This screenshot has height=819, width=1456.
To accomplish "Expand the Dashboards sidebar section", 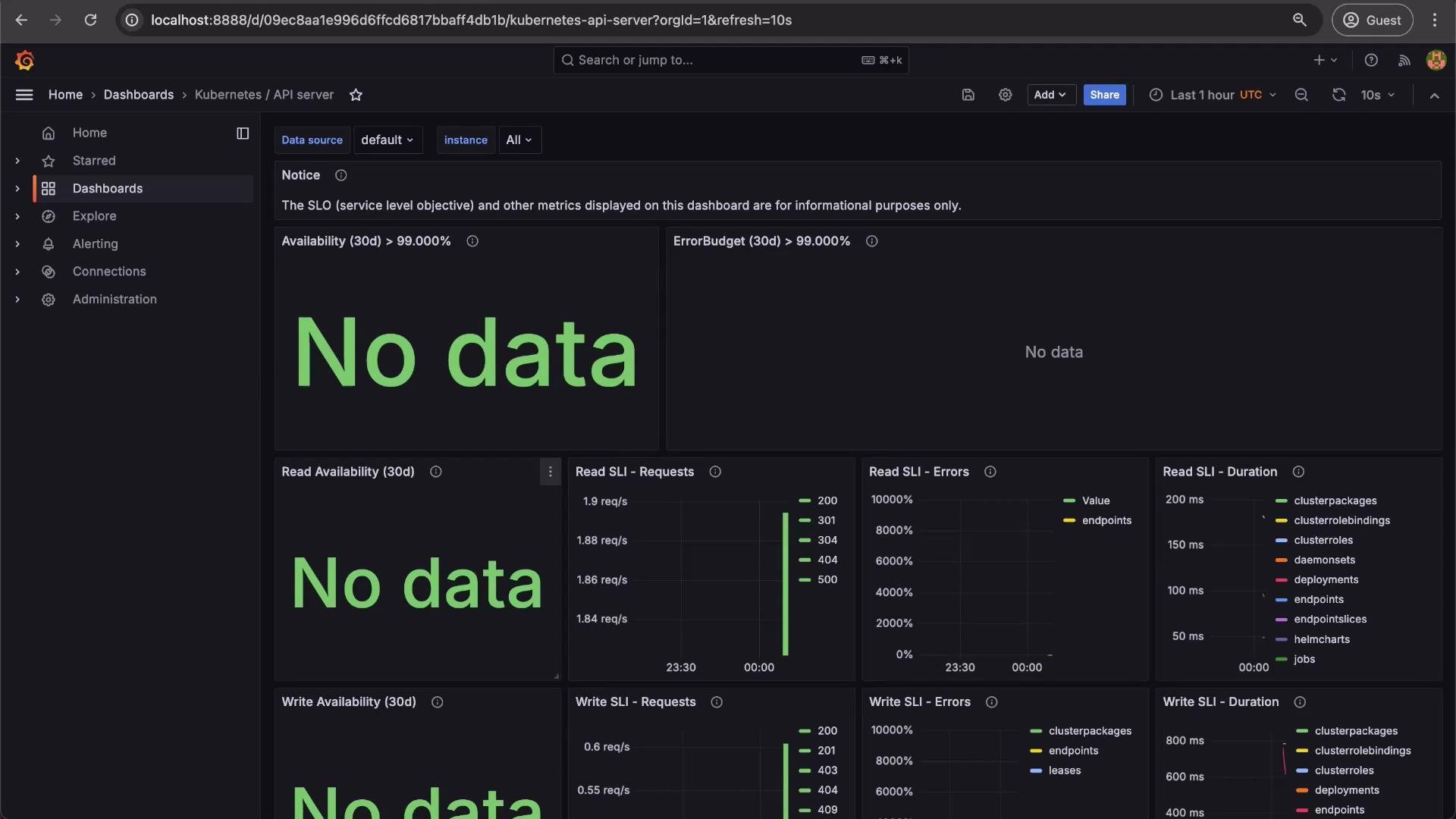I will (17, 189).
